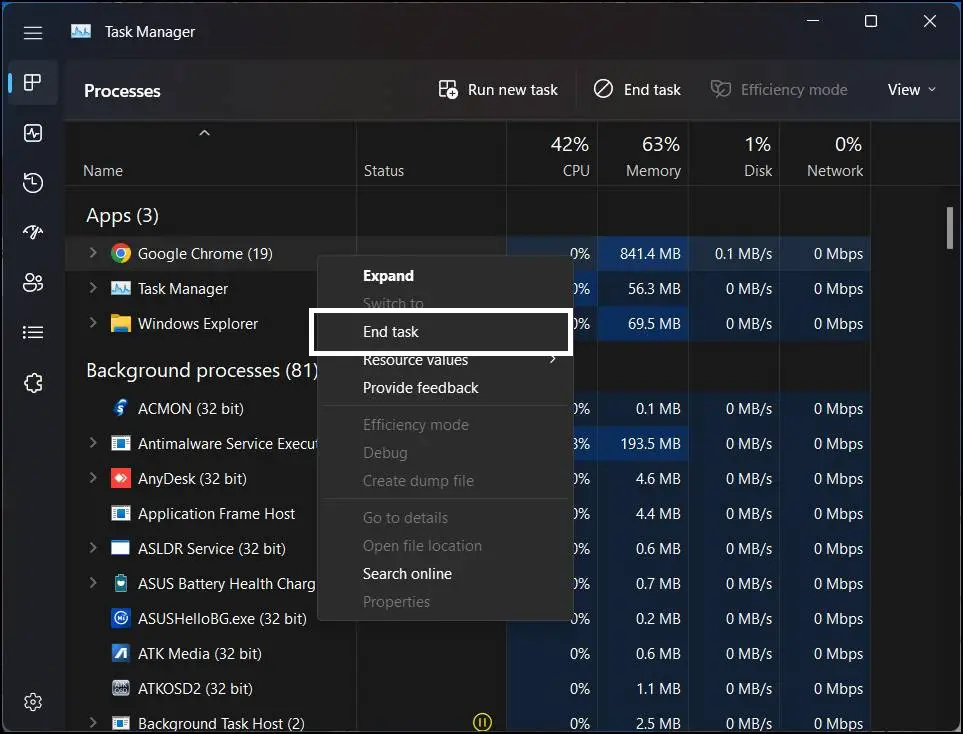
Task: Expand the Task Manager process row
Action: [x=93, y=287]
